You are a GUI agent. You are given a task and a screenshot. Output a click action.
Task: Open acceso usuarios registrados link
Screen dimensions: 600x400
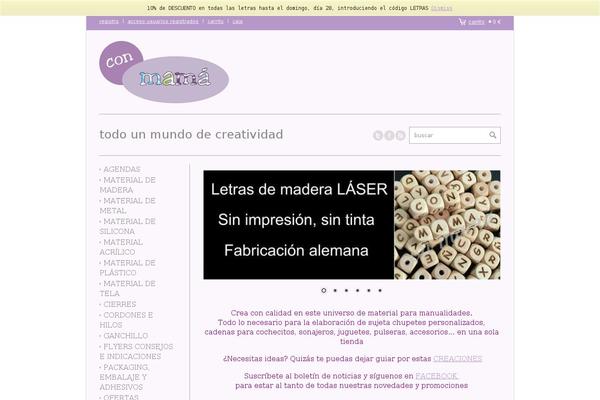pyautogui.click(x=163, y=21)
